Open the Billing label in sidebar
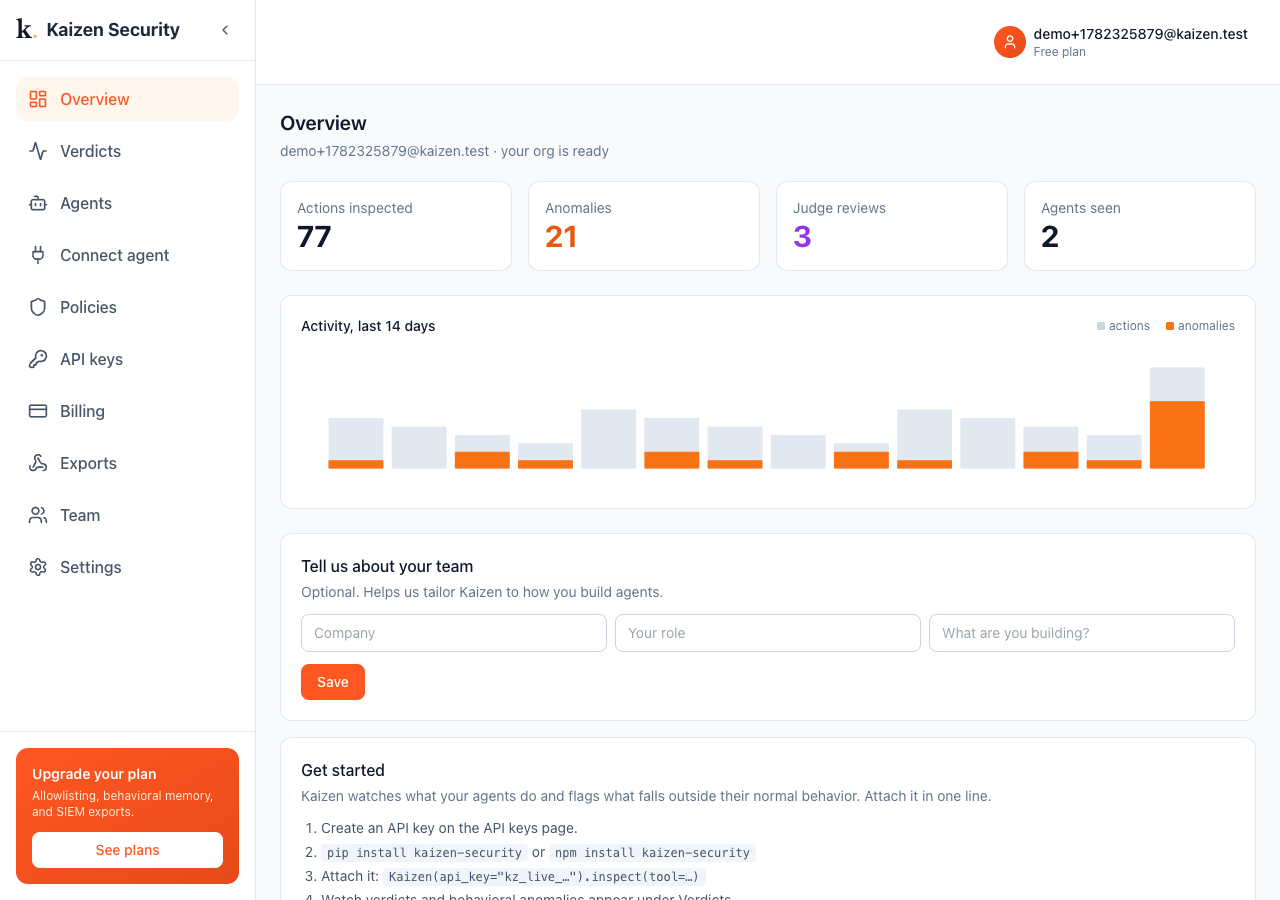 pos(82,411)
